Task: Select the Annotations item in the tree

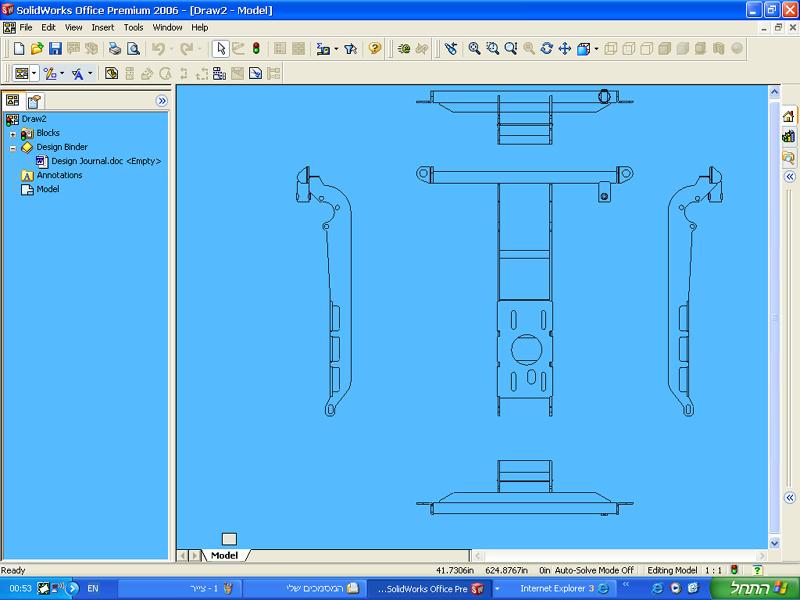Action: [x=59, y=175]
